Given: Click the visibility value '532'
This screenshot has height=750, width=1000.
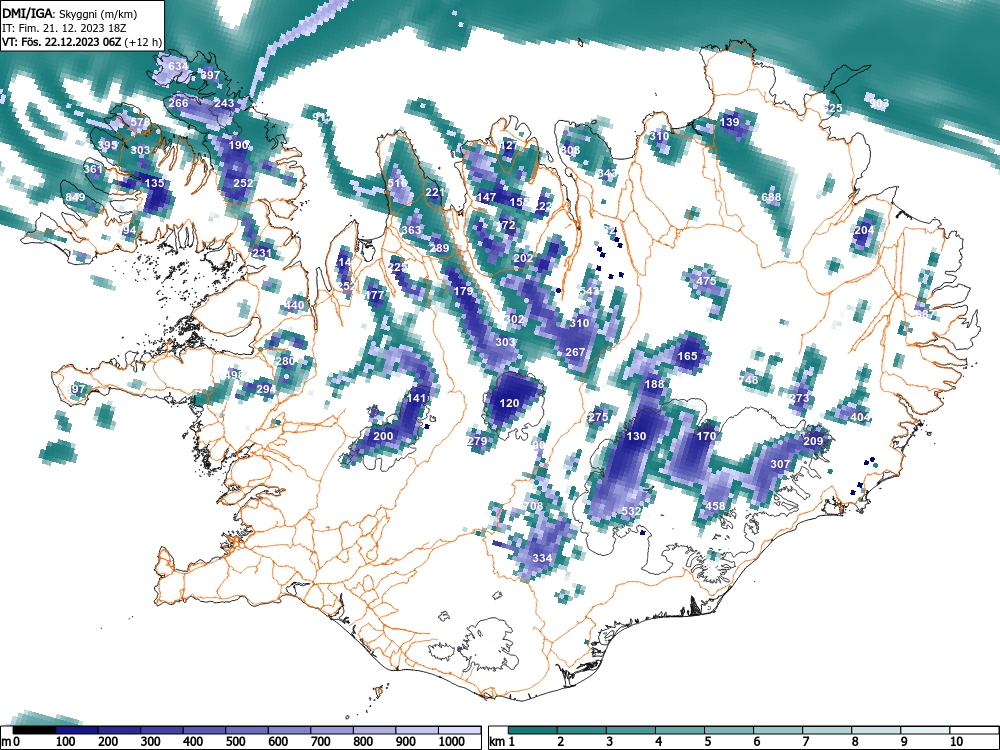Looking at the screenshot, I should pos(631,511).
